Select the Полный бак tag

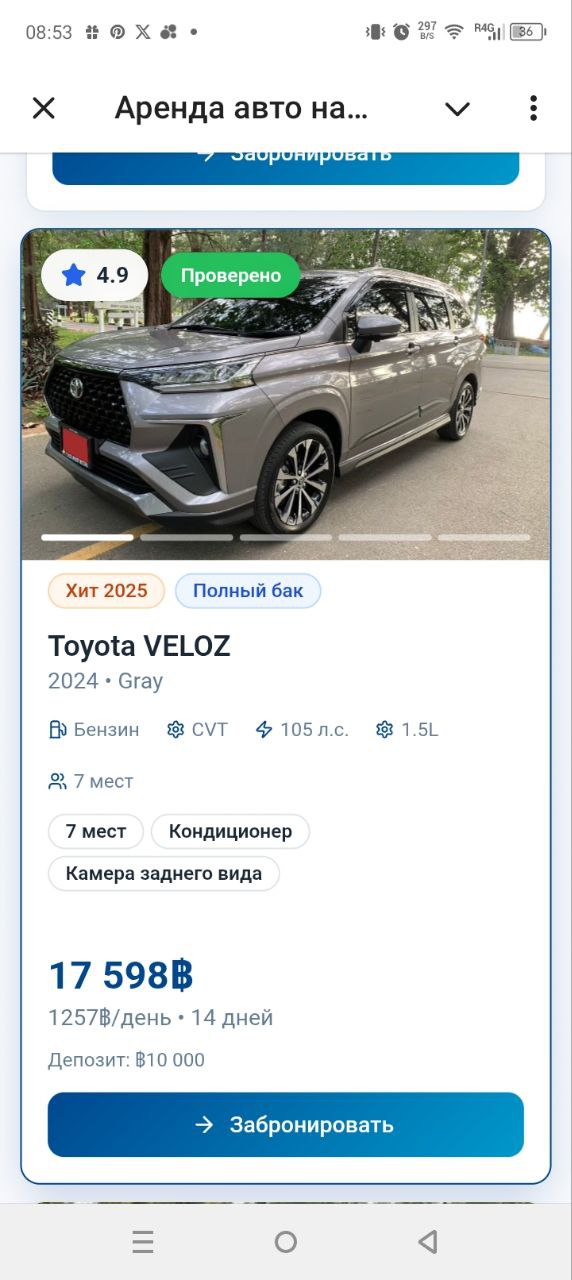(248, 591)
